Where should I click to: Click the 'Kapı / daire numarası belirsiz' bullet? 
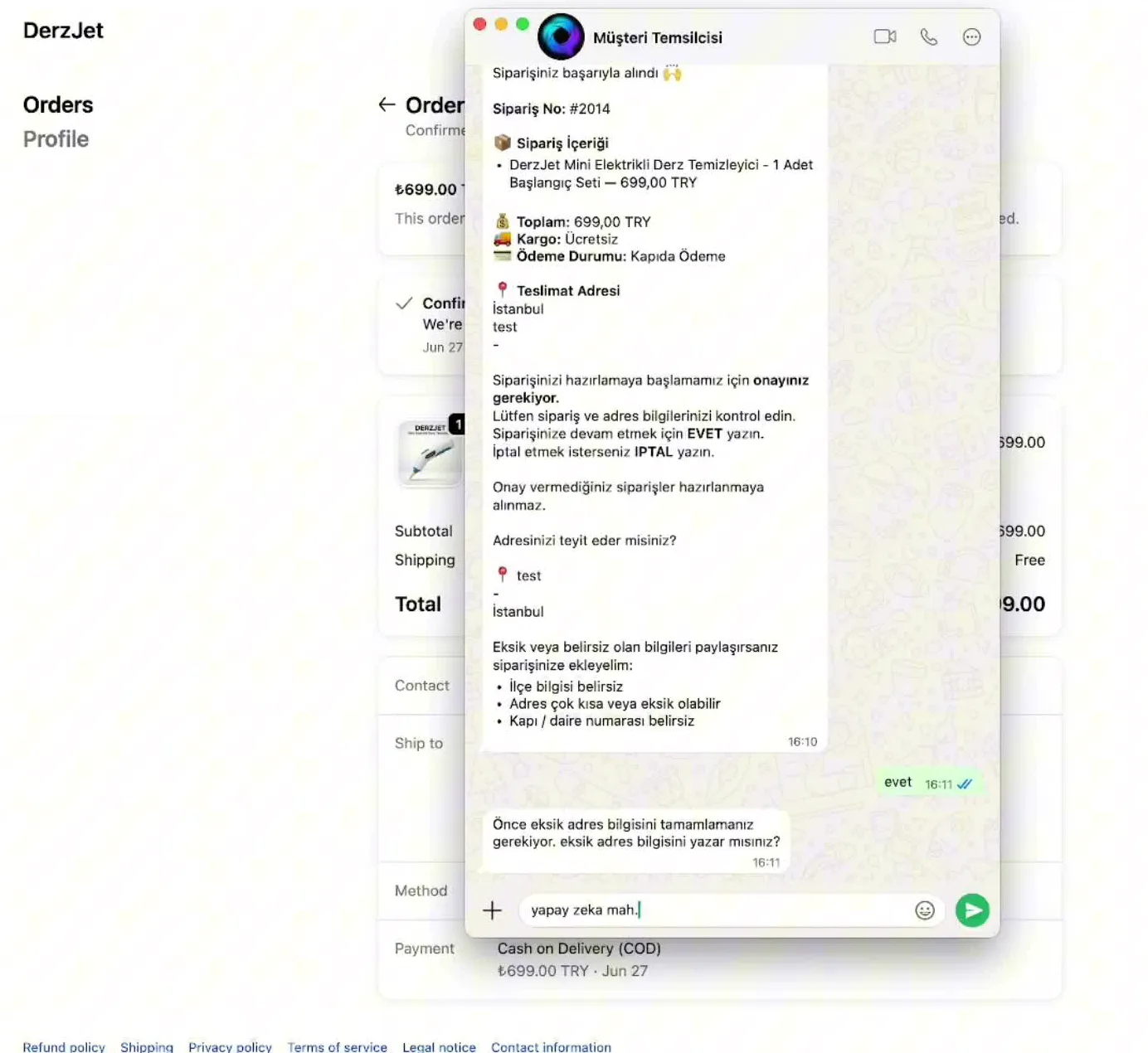[x=601, y=721]
